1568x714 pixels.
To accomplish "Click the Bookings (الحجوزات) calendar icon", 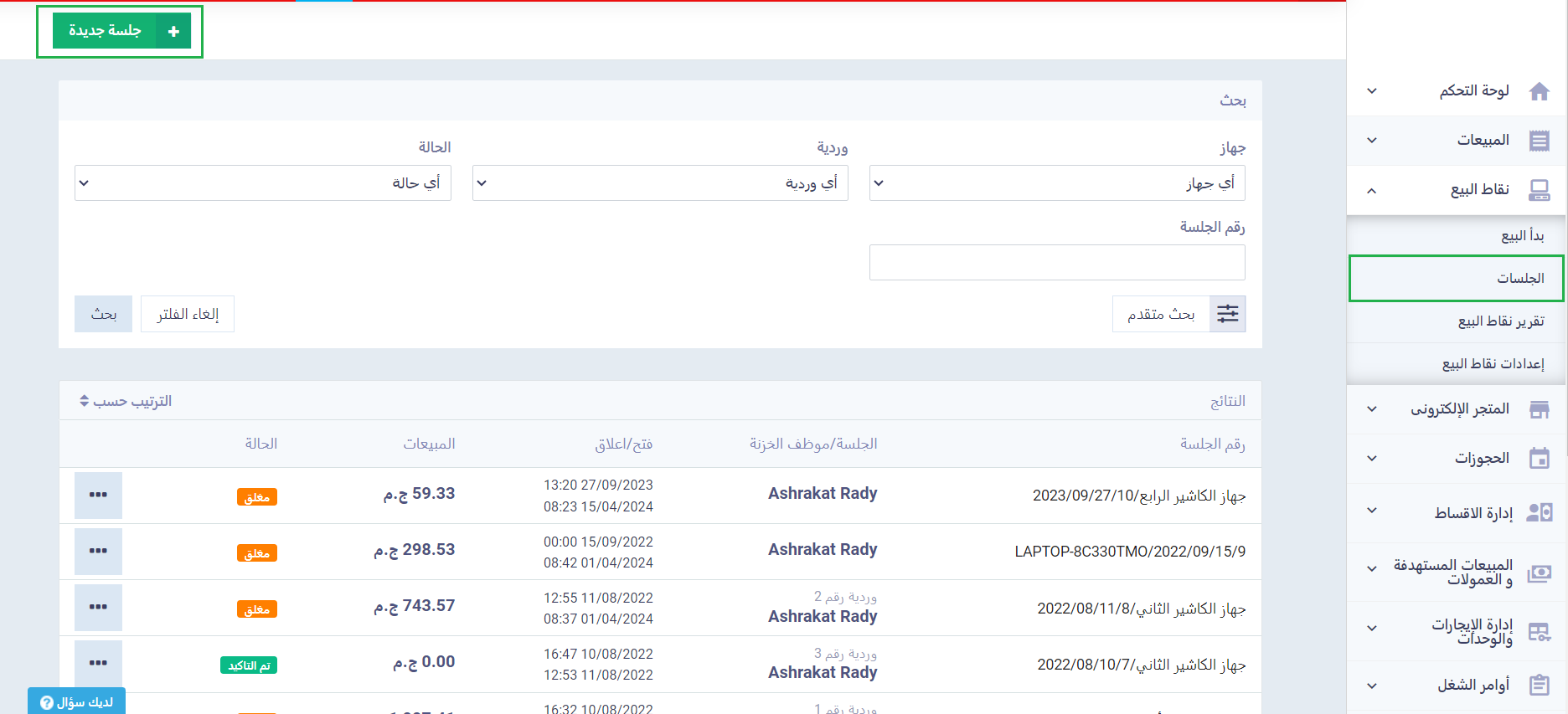I will [1539, 459].
